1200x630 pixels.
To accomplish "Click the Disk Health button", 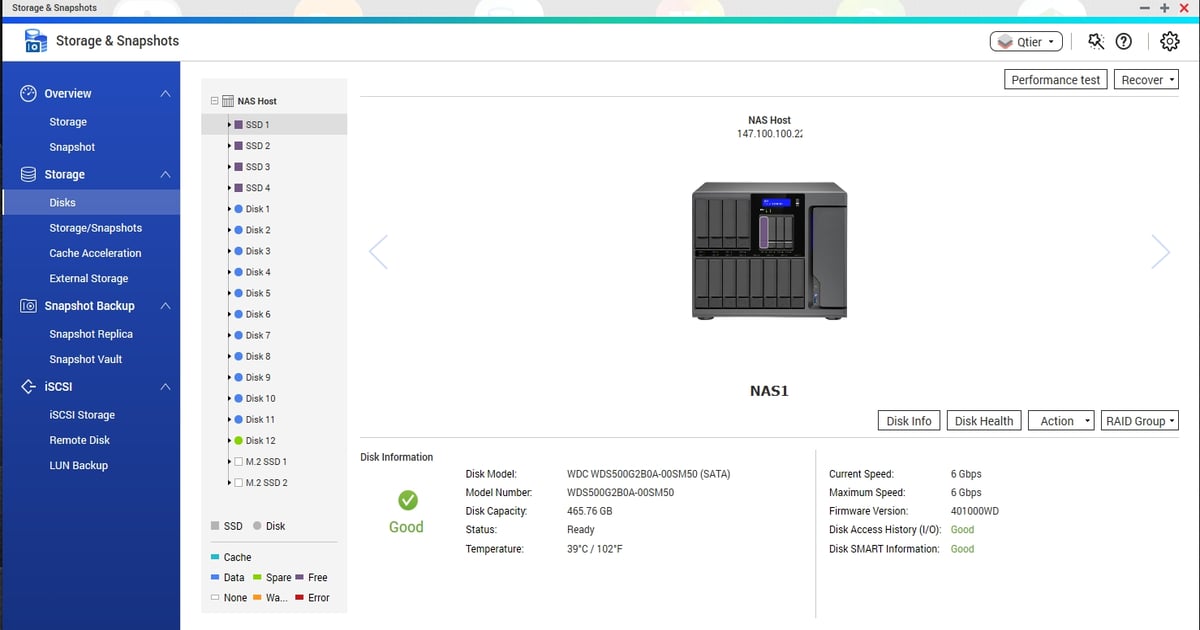I will 983,420.
